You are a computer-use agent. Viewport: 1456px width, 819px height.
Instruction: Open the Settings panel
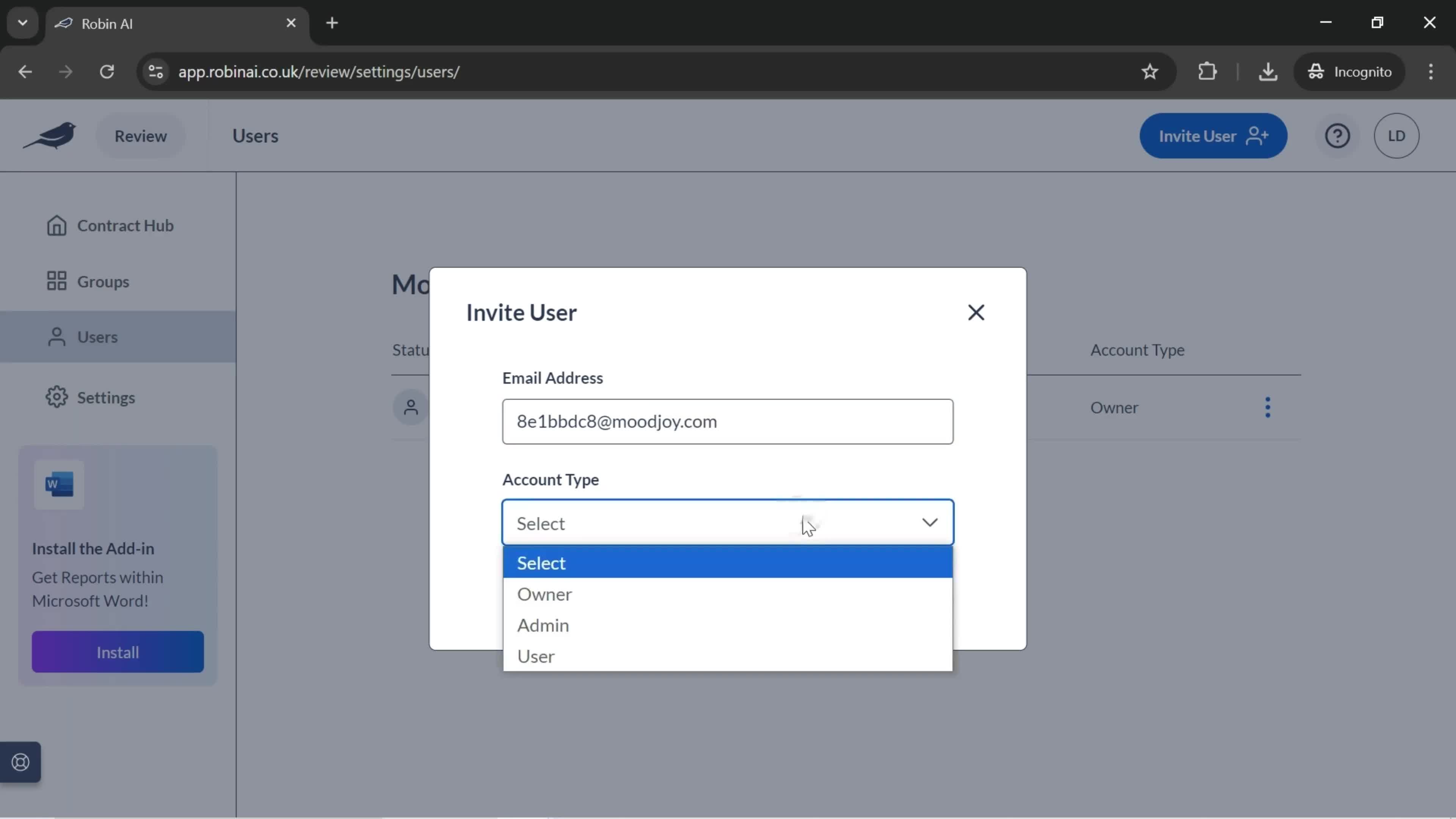pyautogui.click(x=106, y=397)
